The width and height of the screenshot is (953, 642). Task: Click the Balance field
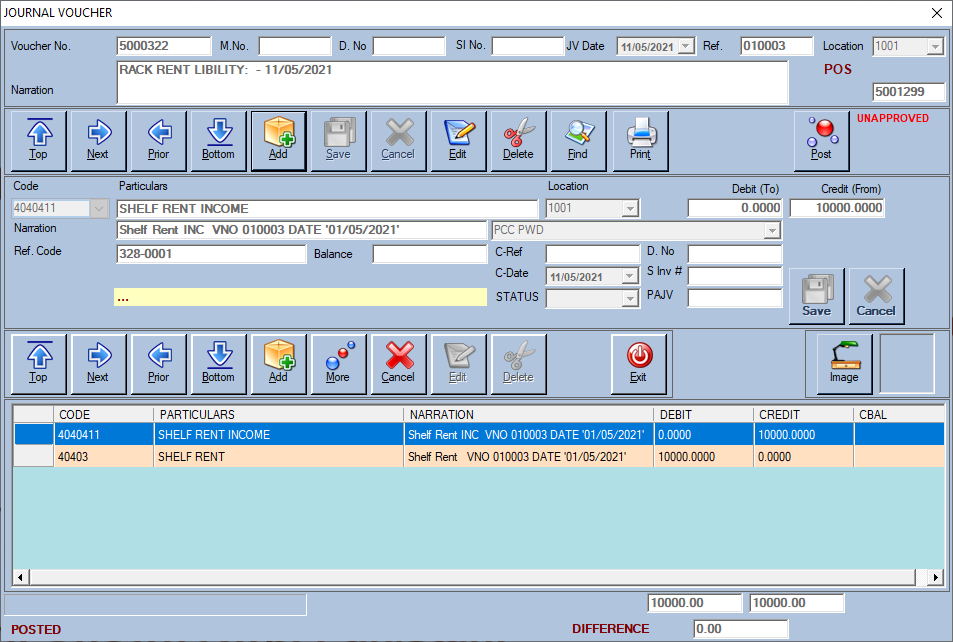[x=430, y=254]
